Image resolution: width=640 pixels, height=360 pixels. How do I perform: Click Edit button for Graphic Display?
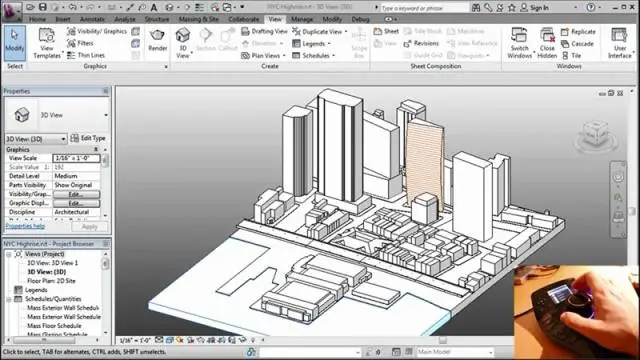(76, 203)
